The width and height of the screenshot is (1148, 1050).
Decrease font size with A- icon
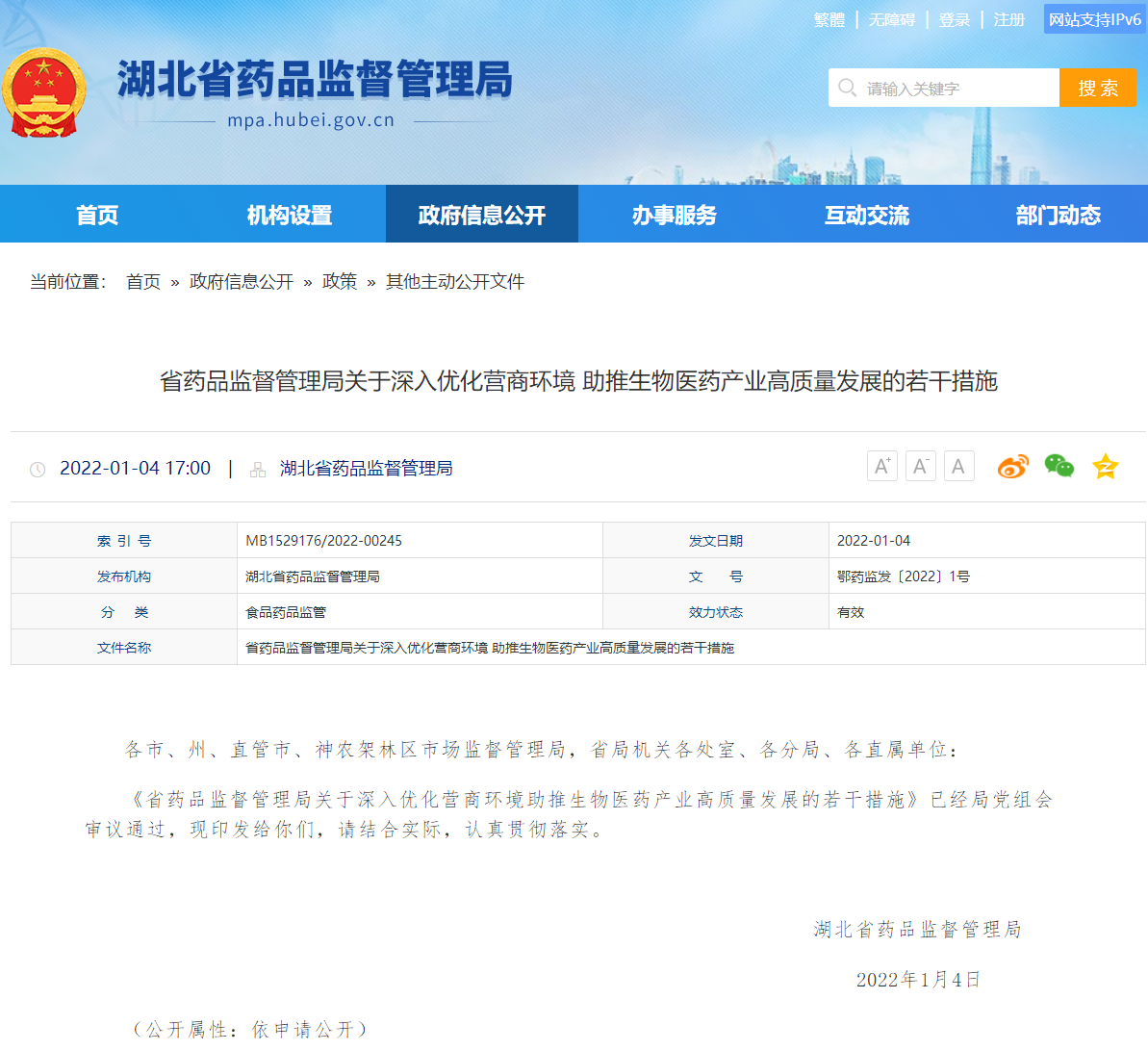coord(920,467)
